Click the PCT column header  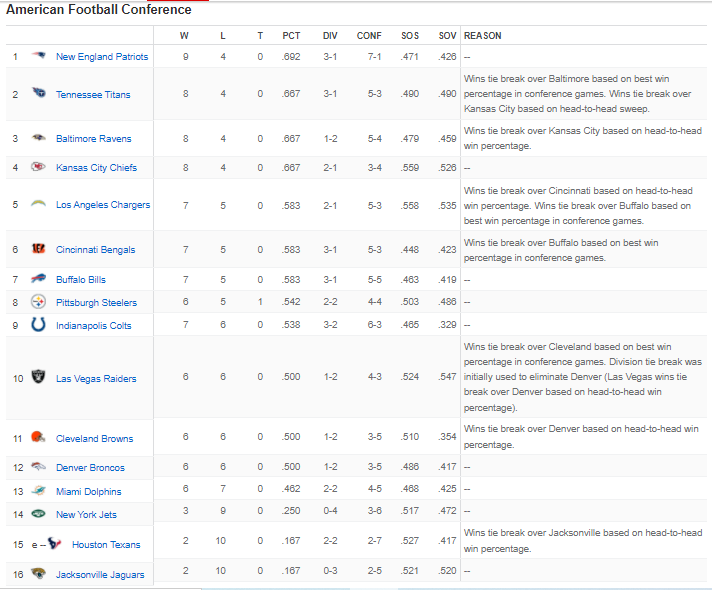291,36
